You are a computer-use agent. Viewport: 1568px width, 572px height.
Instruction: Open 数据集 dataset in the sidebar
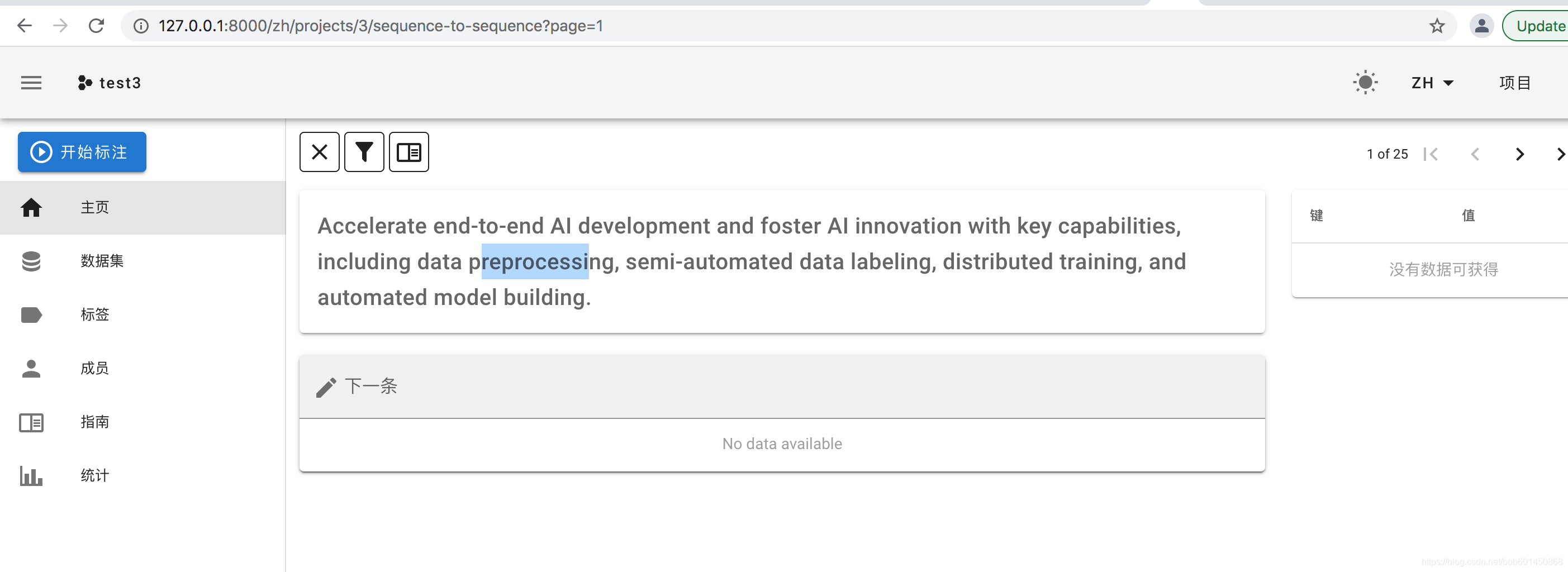point(102,261)
